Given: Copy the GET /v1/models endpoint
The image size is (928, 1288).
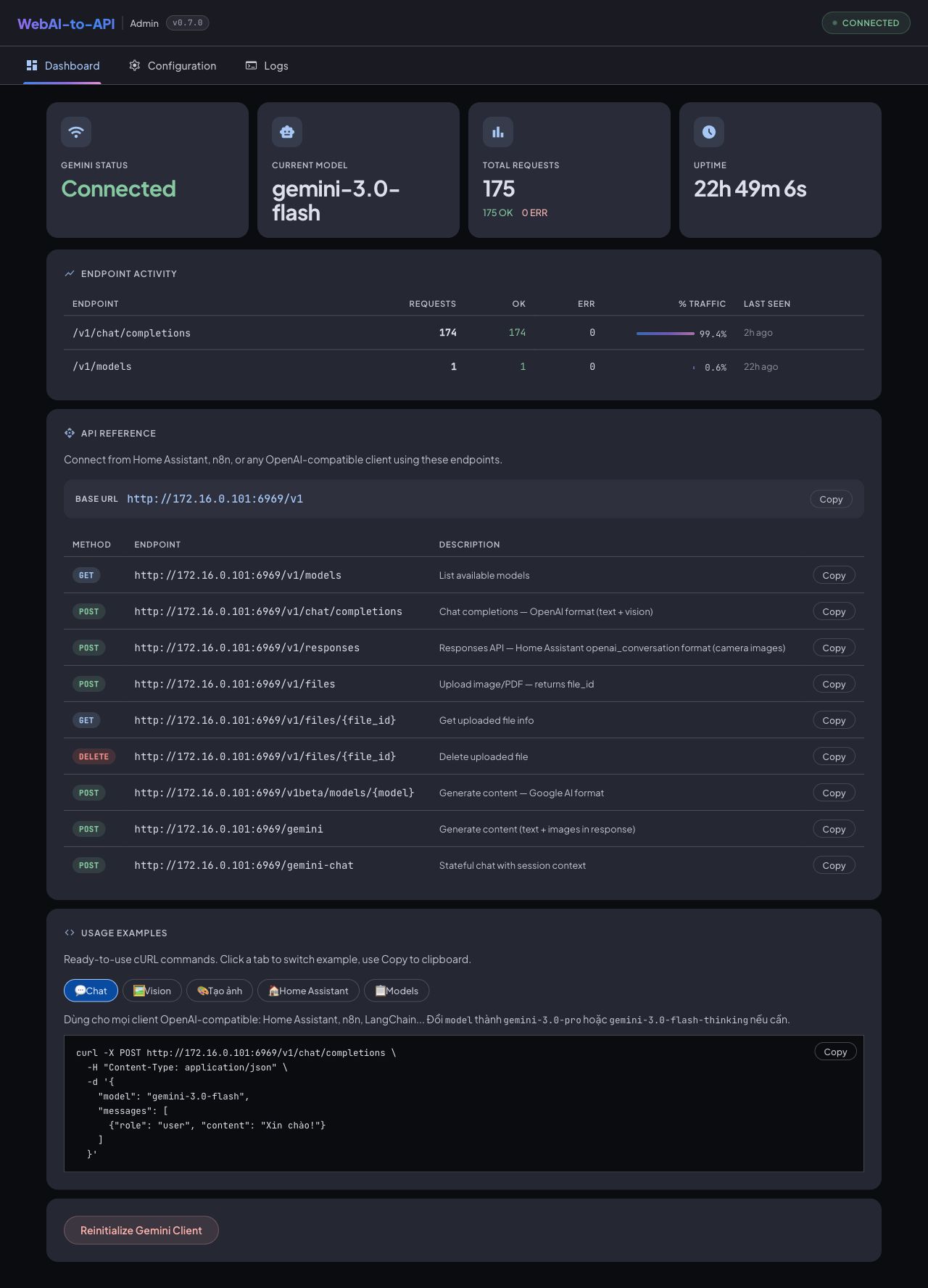Looking at the screenshot, I should 834,575.
